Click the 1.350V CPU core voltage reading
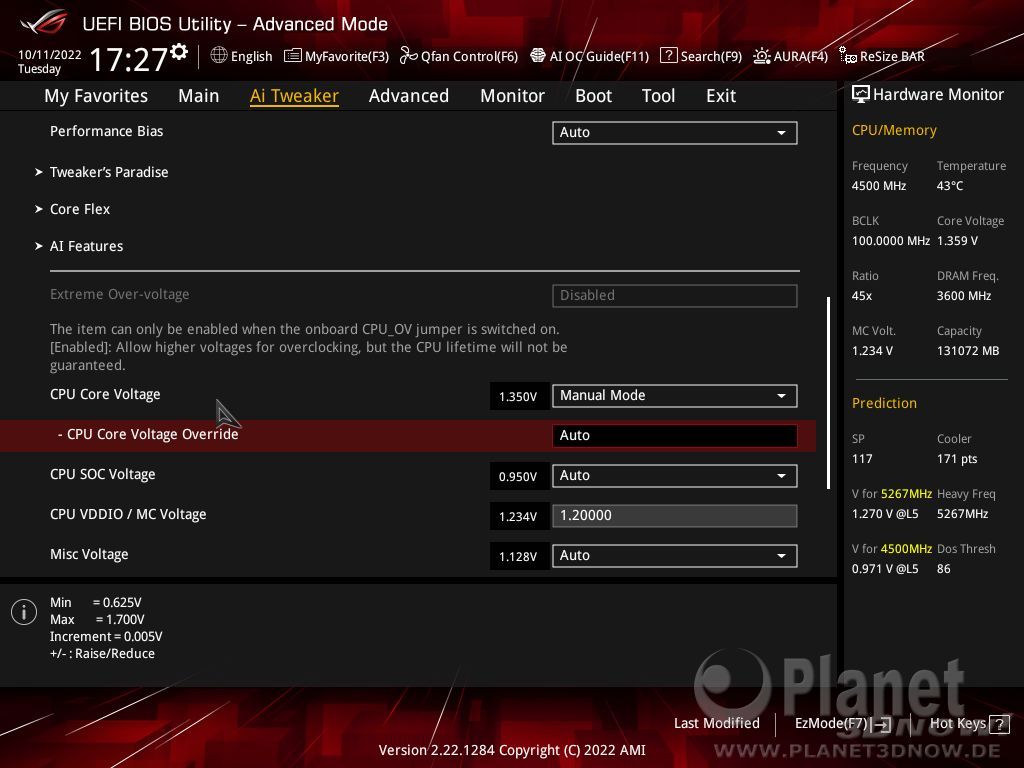 pyautogui.click(x=518, y=396)
